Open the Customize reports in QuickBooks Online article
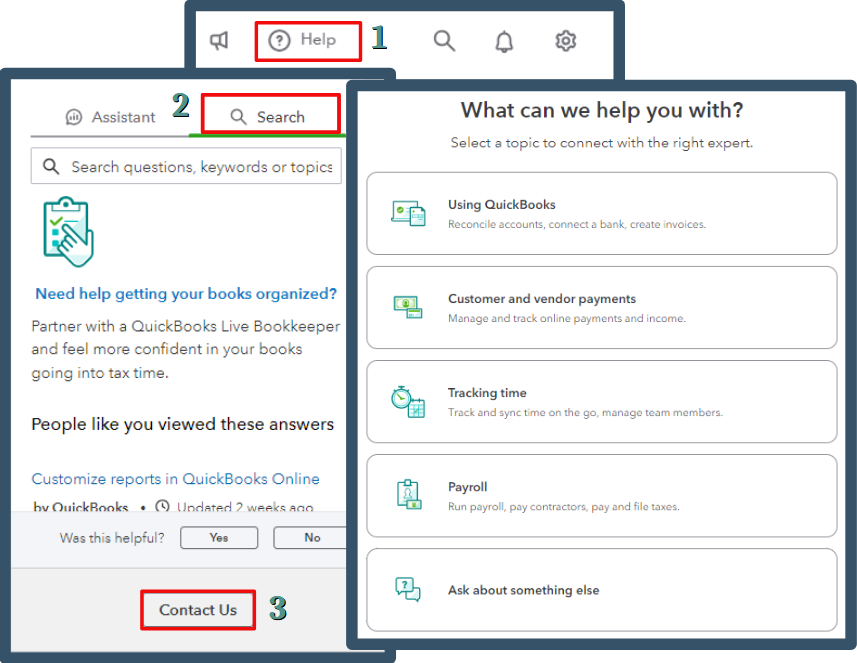Screen dimensions: 857x663 click(175, 479)
